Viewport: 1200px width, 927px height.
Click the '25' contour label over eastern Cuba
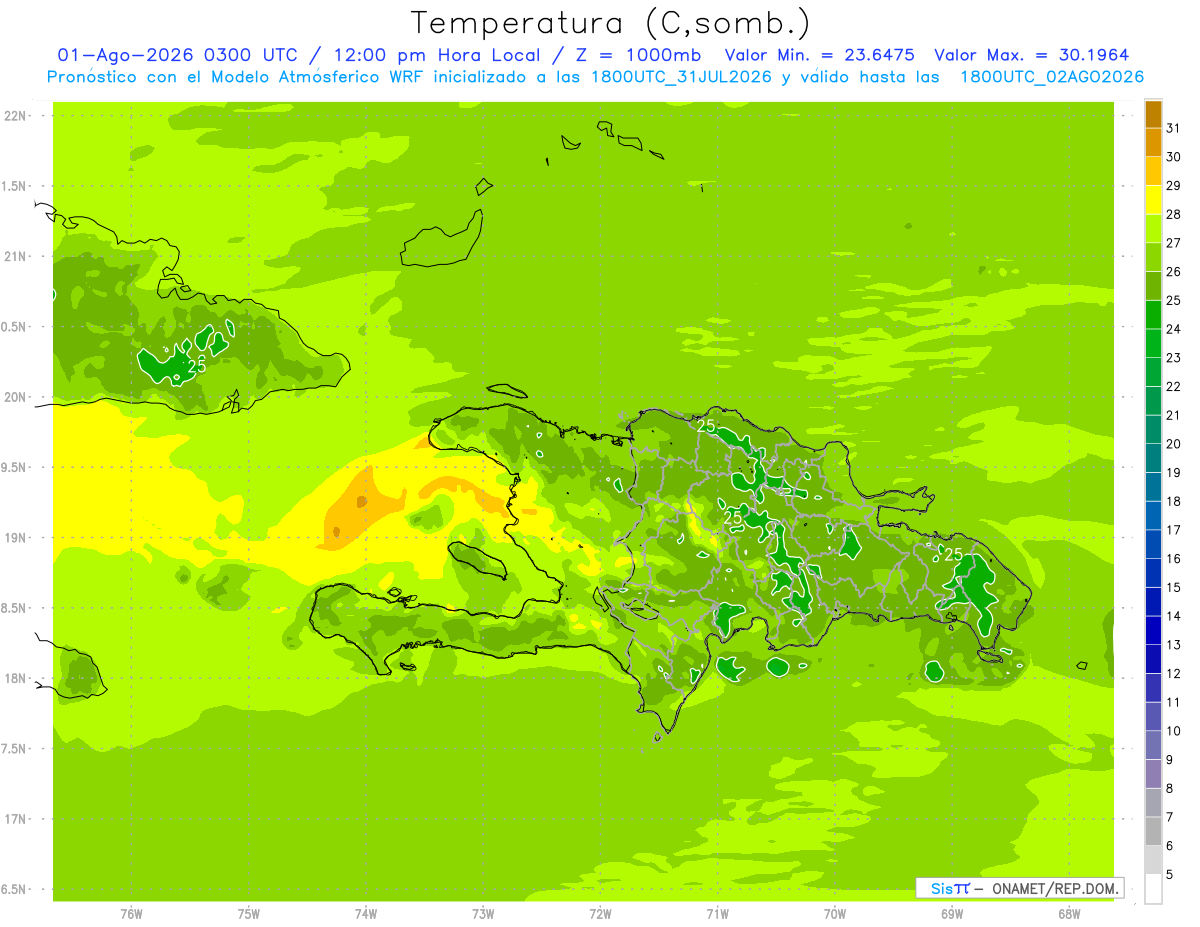(x=197, y=365)
